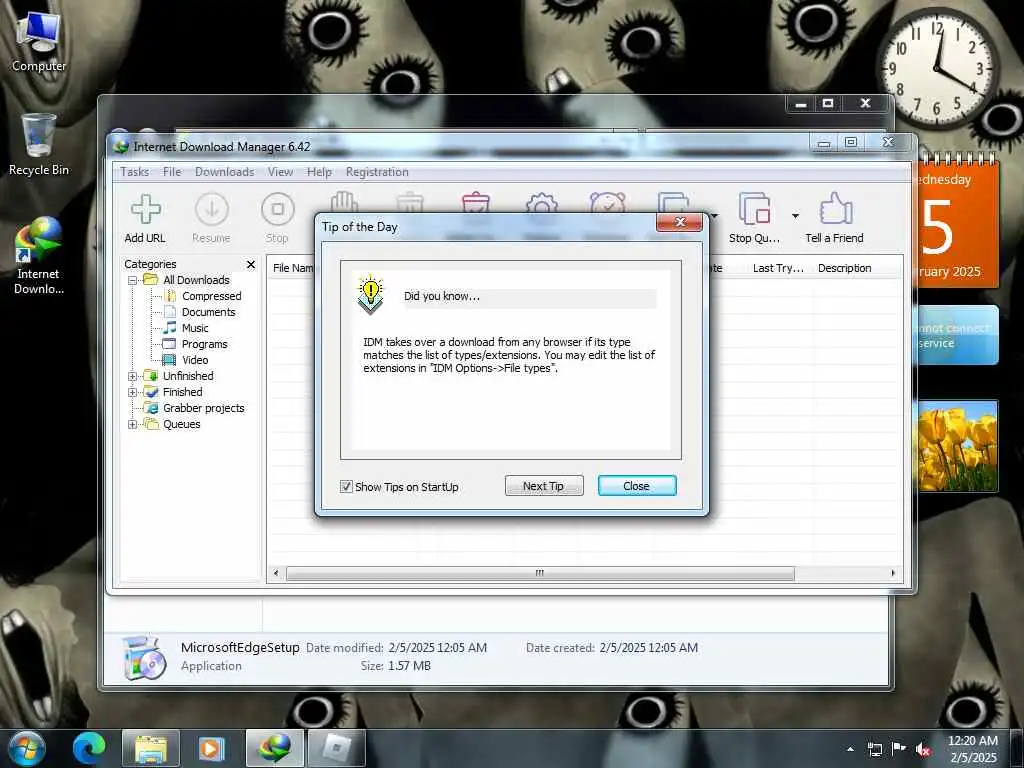Select the Compressed category
The height and width of the screenshot is (768, 1024).
coord(211,296)
